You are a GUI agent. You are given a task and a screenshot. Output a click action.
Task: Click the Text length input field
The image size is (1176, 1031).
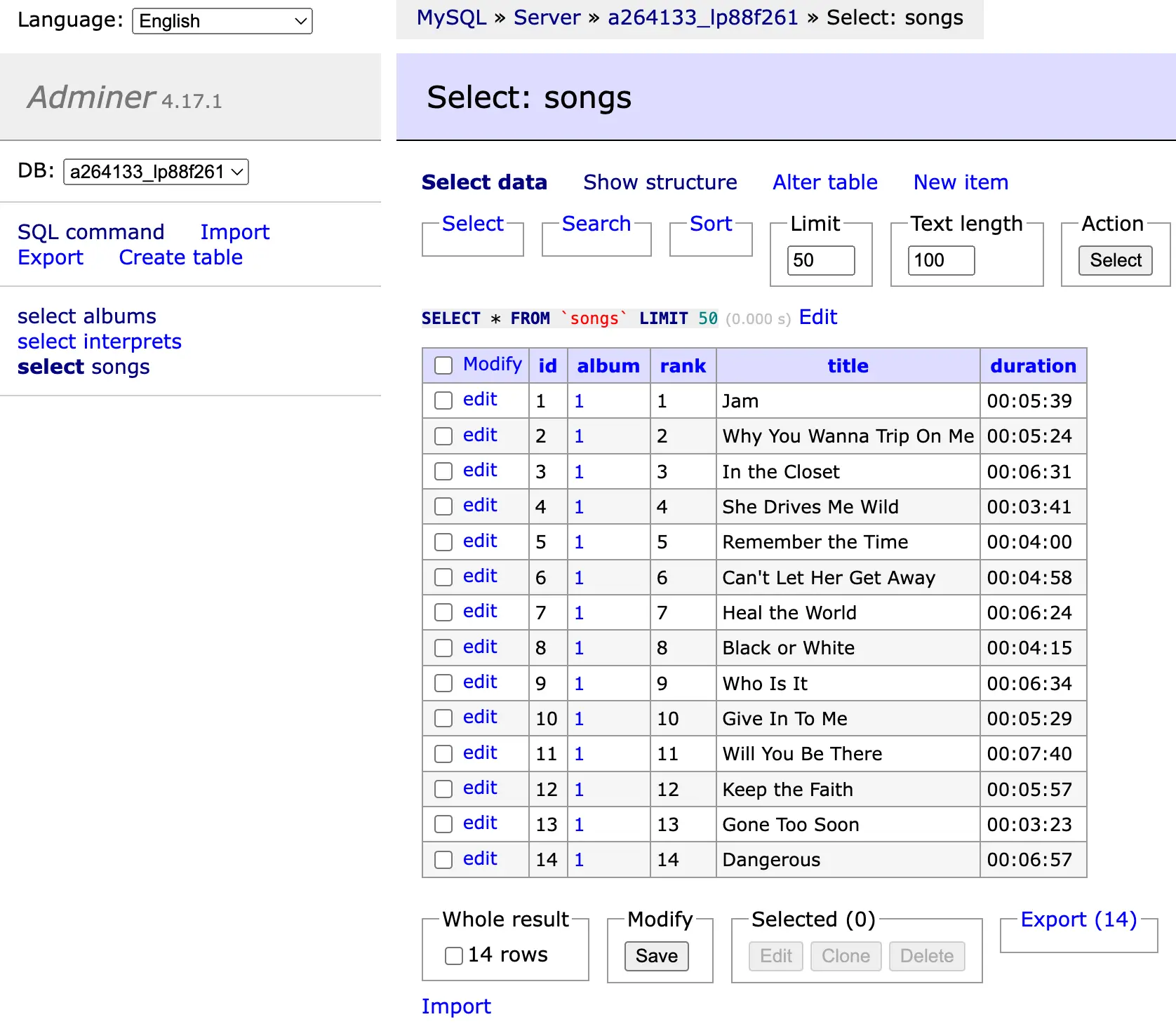click(x=940, y=260)
